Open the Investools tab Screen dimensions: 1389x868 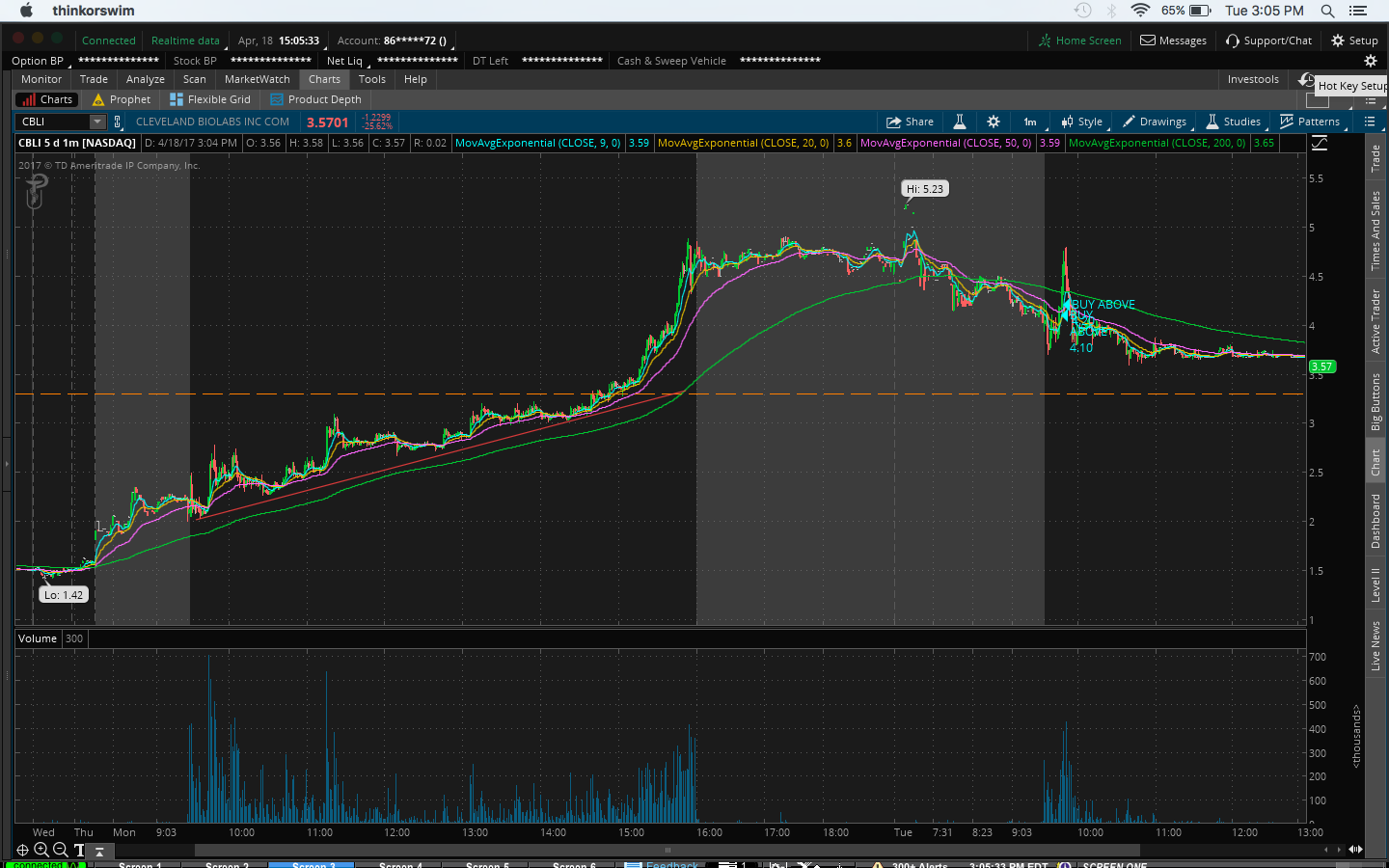[x=1253, y=79]
